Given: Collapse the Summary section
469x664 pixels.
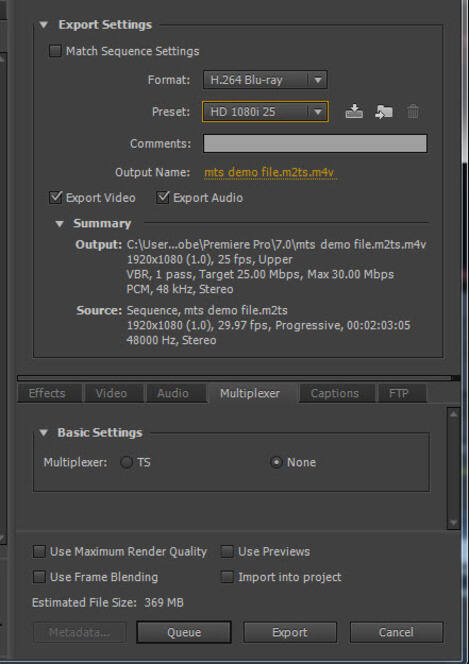Looking at the screenshot, I should coord(60,224).
